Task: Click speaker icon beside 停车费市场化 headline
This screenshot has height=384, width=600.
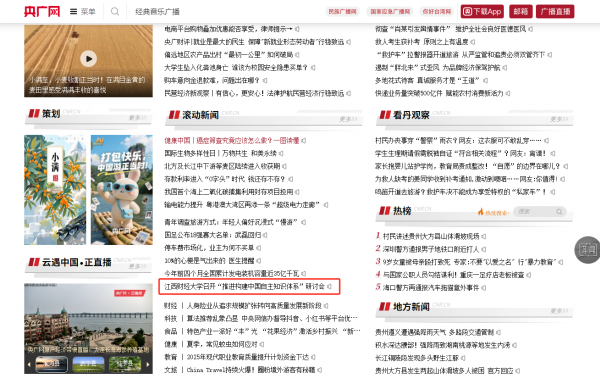Action: [259, 248]
